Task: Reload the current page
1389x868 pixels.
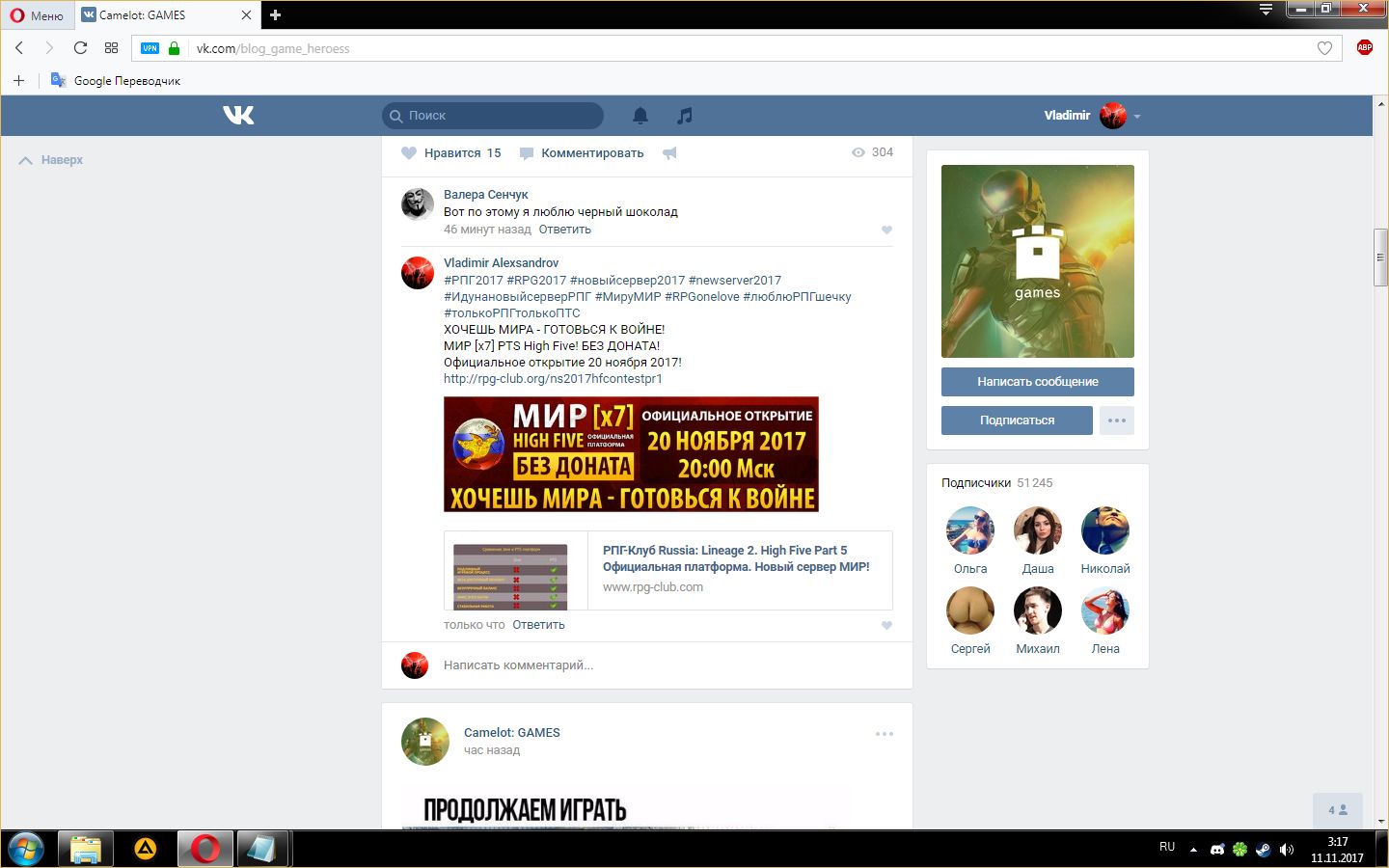Action: point(80,48)
